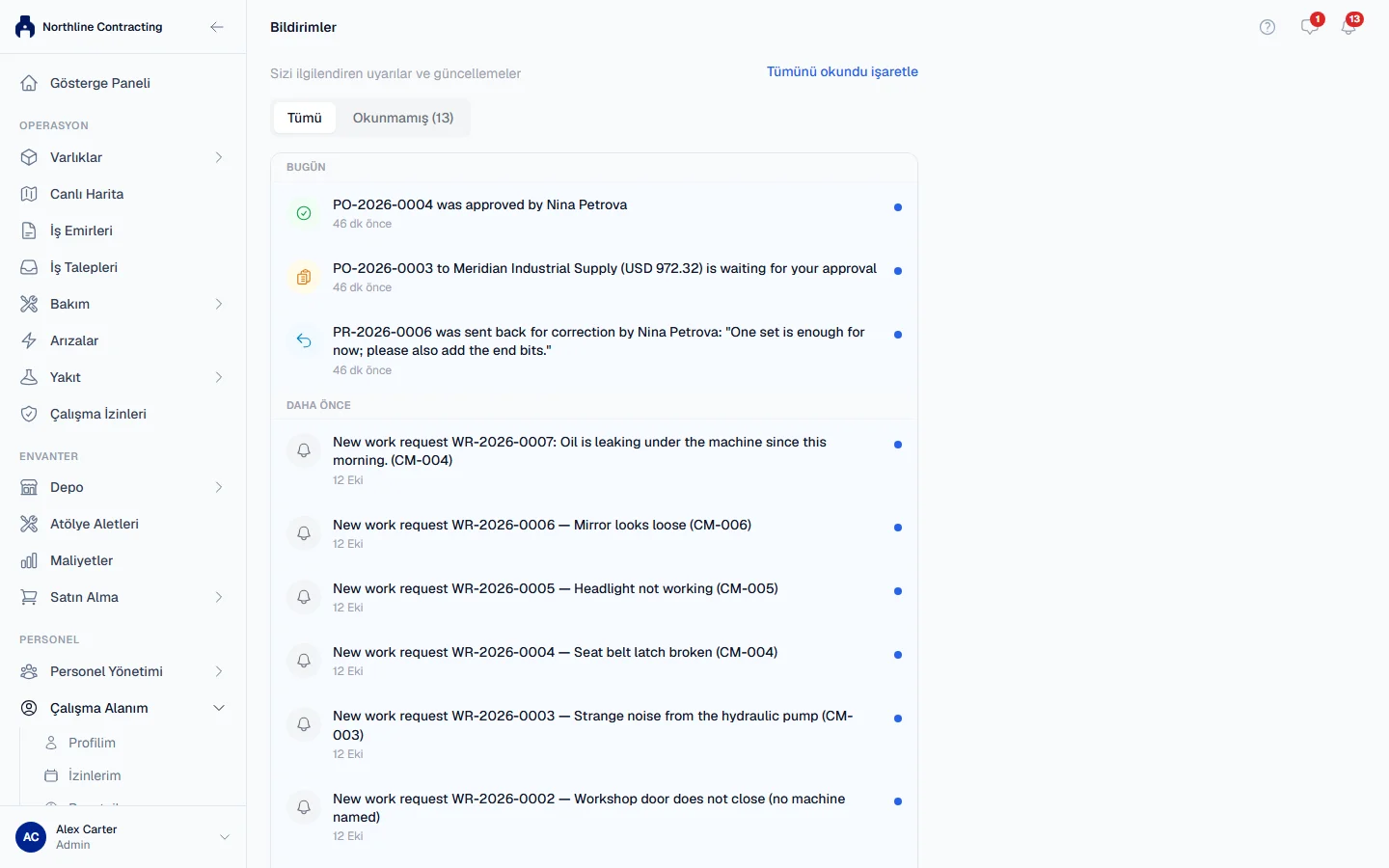1389x868 pixels.
Task: Click the Arızalar lightning icon
Action: [x=29, y=340]
